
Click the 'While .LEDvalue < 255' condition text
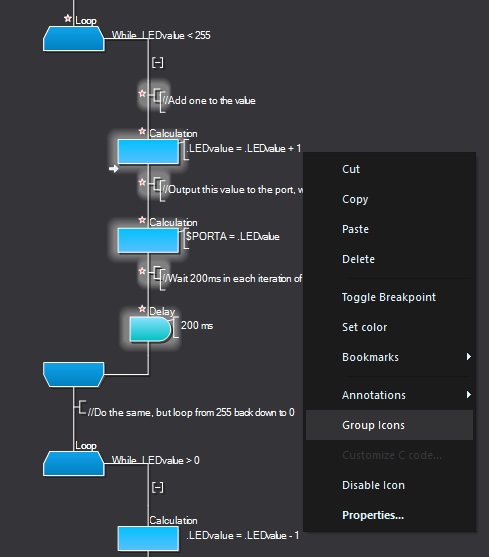coord(161,35)
